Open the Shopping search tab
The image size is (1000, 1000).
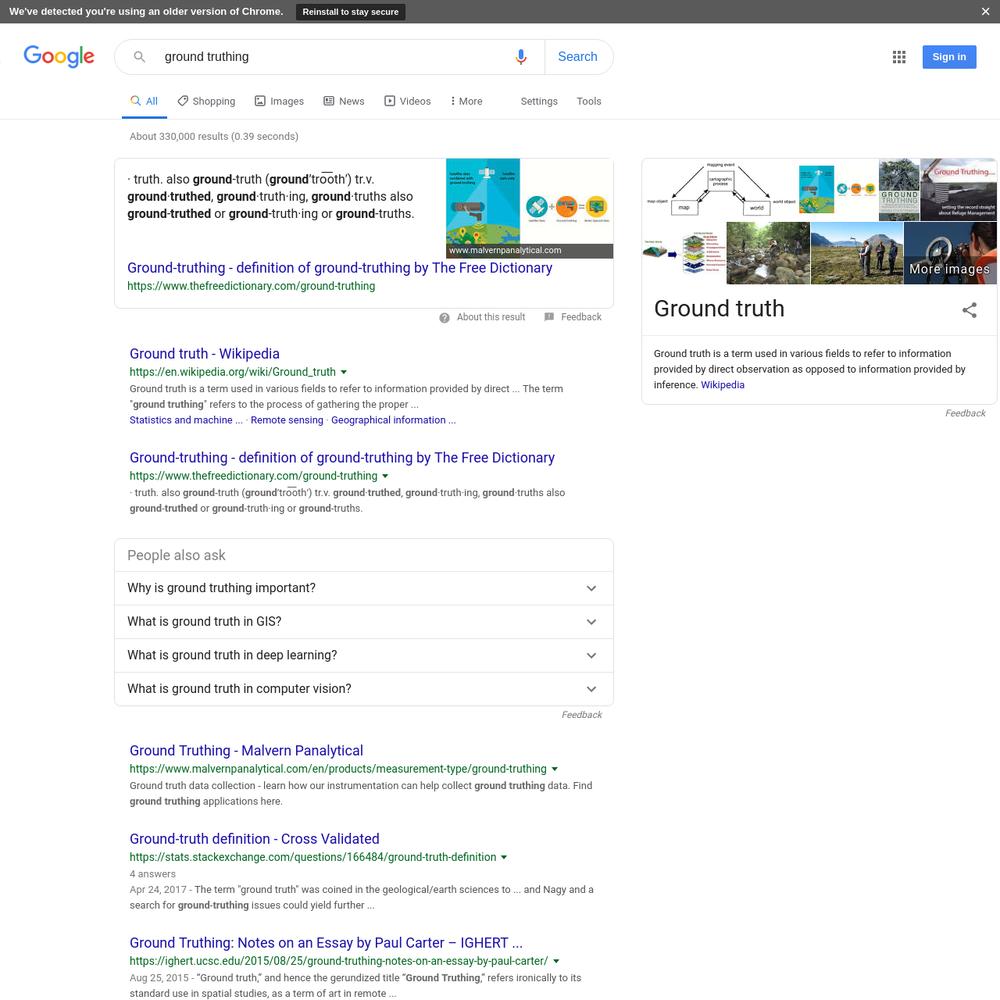pos(206,101)
